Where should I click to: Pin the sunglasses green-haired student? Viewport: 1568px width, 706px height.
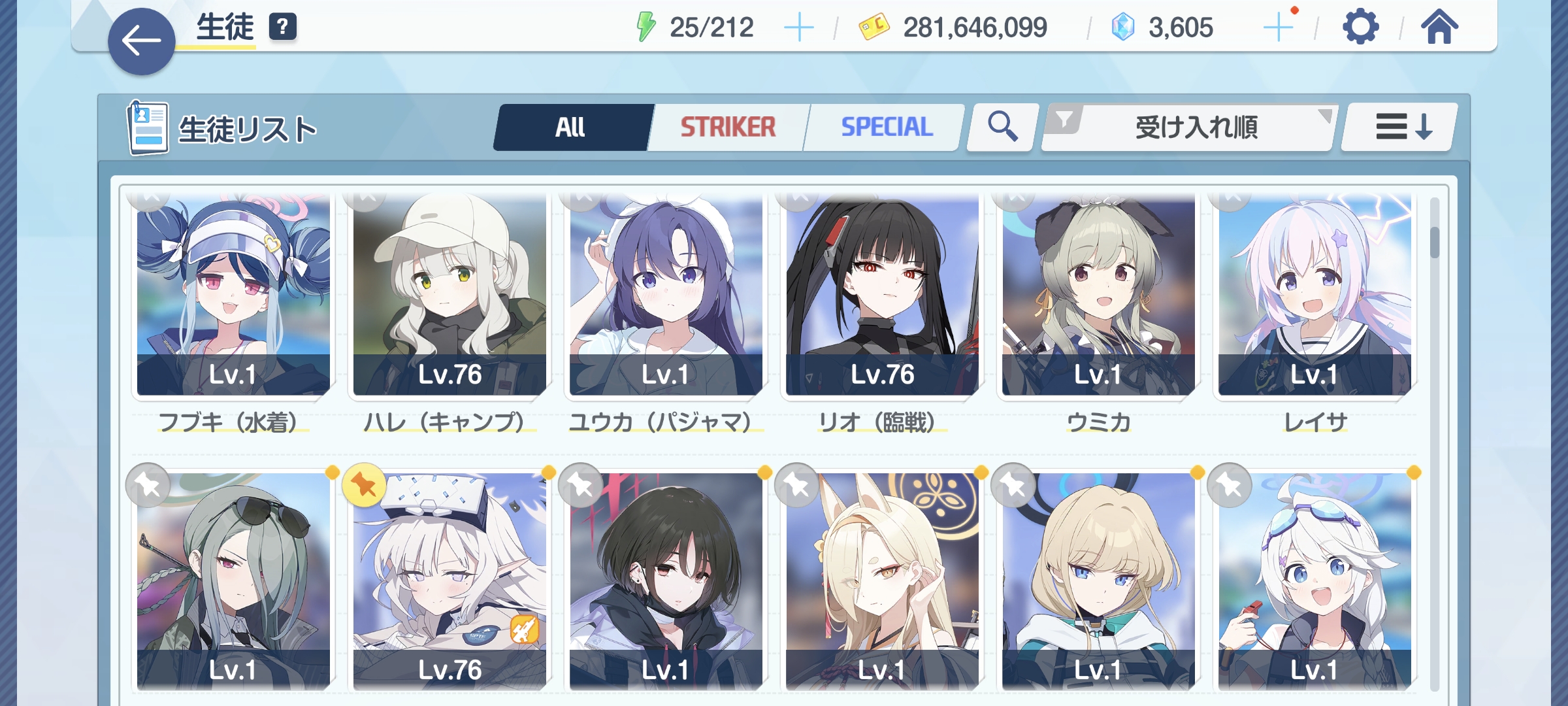click(x=148, y=485)
